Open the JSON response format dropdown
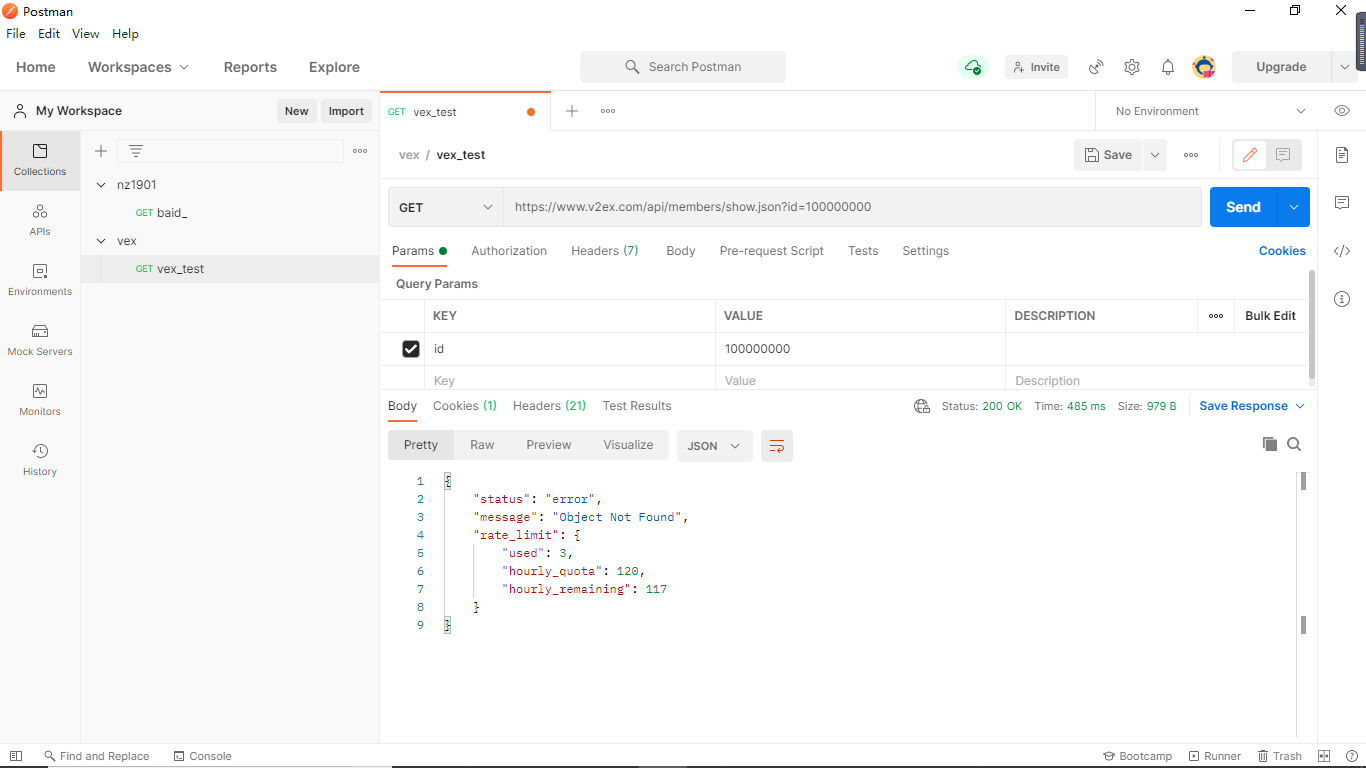 click(x=715, y=446)
